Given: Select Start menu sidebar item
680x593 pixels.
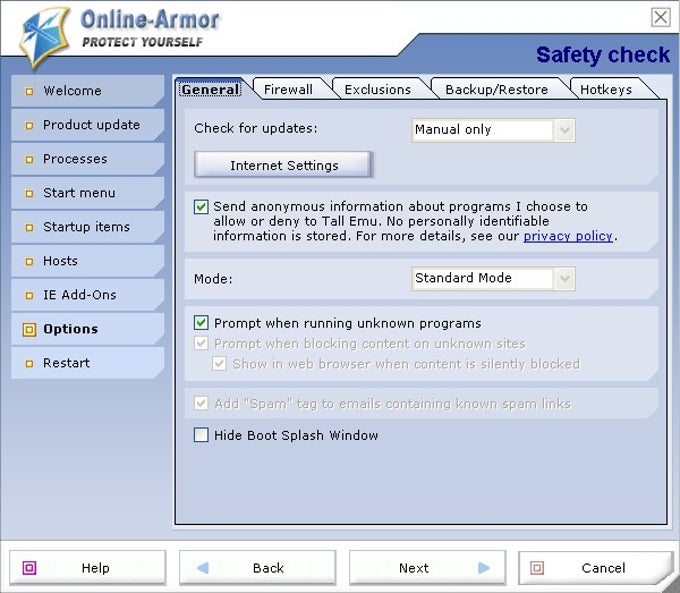Looking at the screenshot, I should [88, 193].
